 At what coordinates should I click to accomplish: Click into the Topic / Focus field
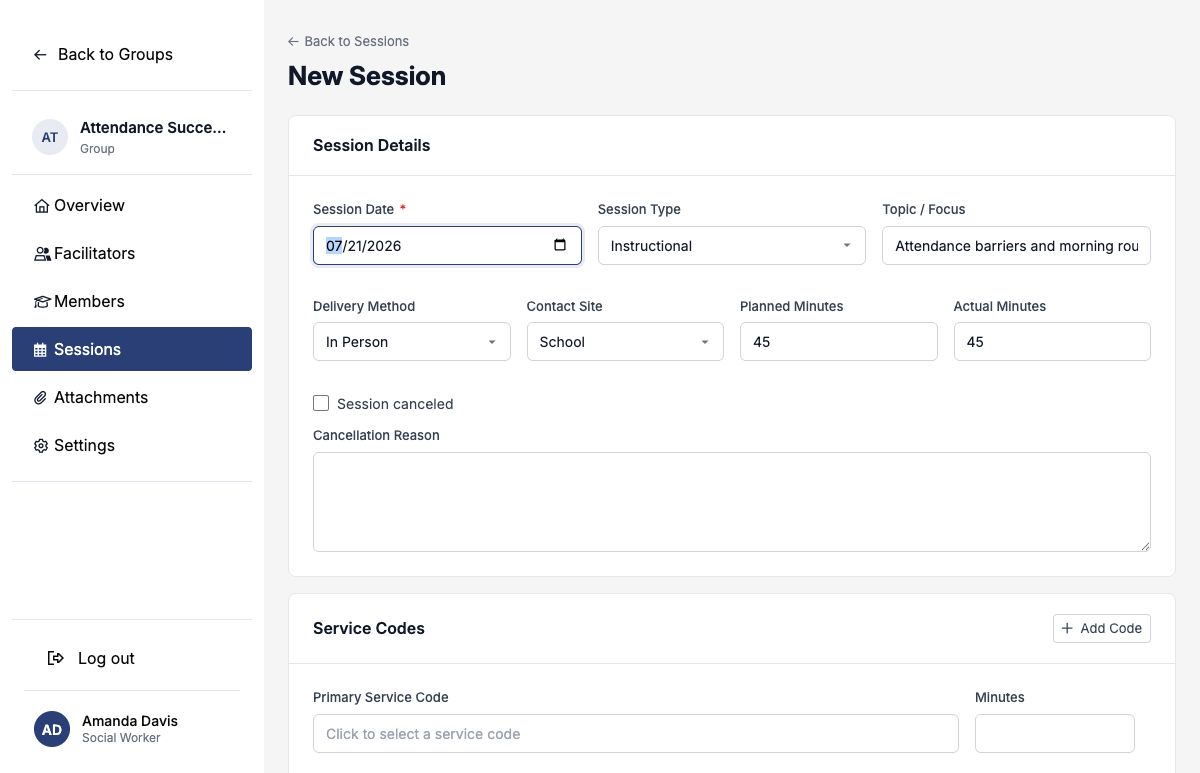coord(1016,245)
